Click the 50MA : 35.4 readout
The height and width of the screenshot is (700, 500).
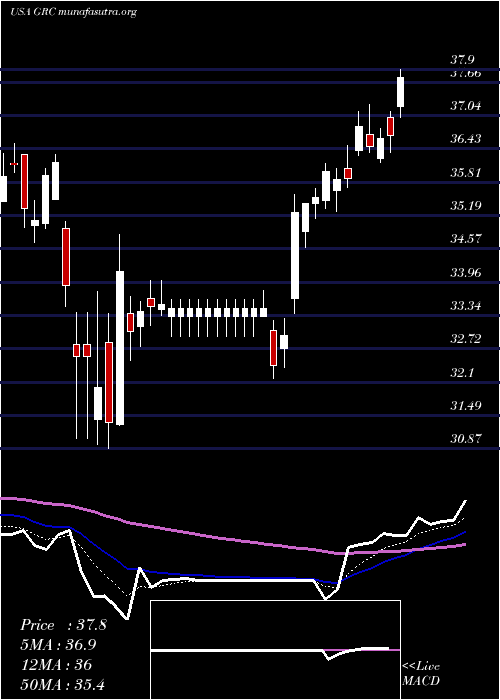62,684
